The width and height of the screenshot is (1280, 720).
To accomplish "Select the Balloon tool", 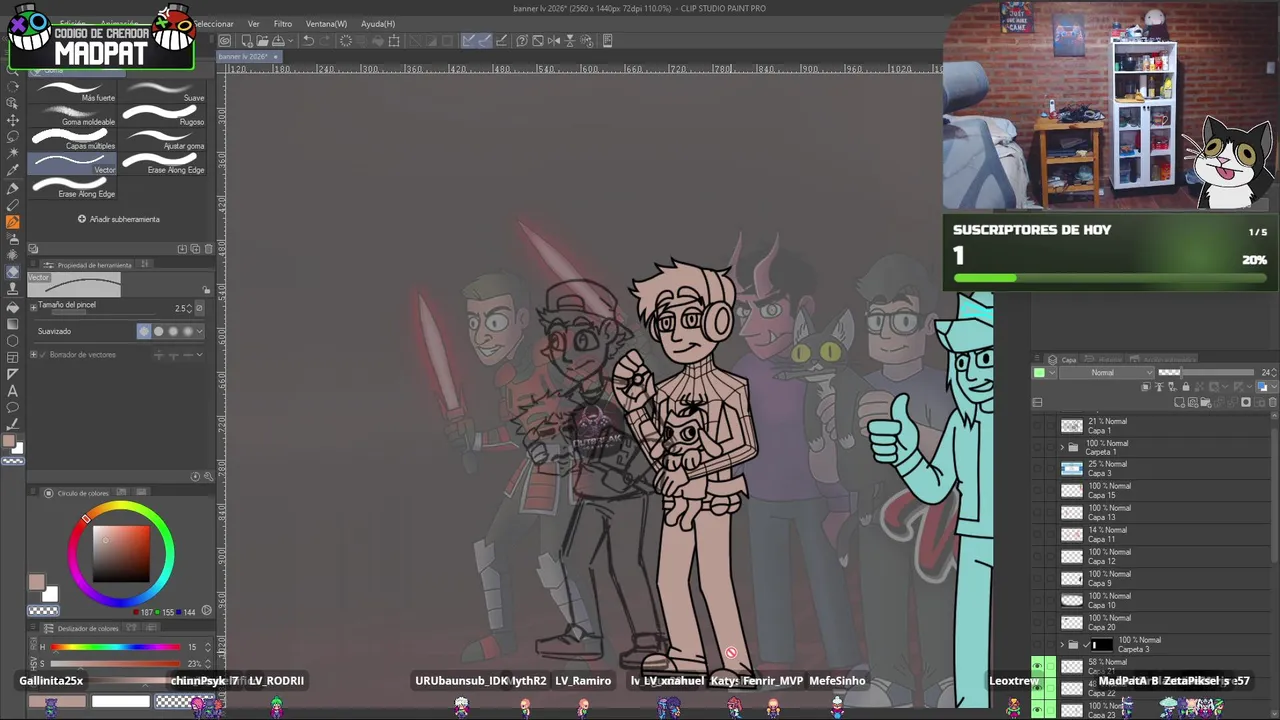I will (13, 408).
